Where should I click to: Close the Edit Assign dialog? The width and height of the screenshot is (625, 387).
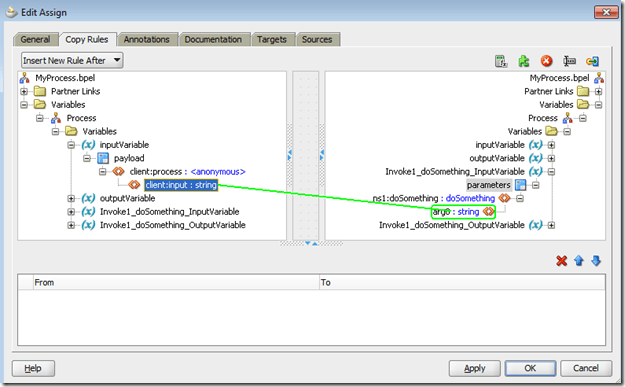pos(606,12)
